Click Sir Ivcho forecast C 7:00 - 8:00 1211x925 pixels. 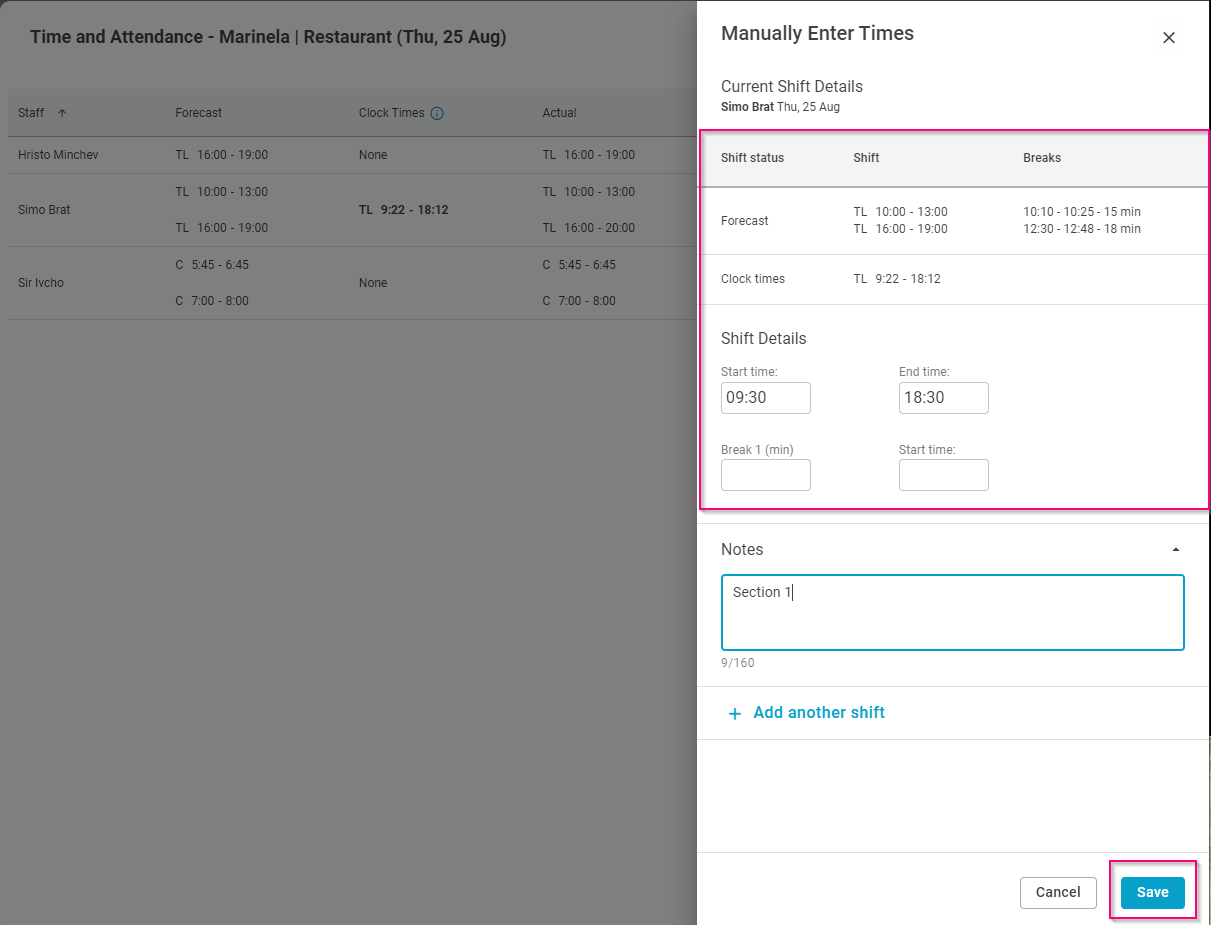[x=212, y=301]
